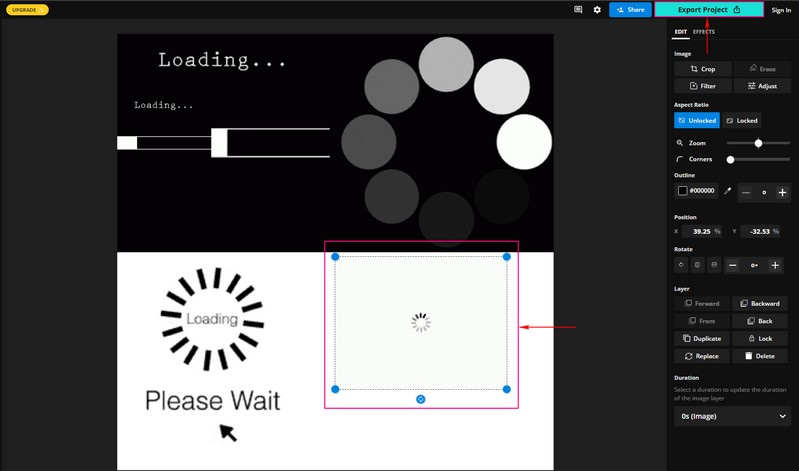The width and height of the screenshot is (799, 471).
Task: Click the X position input field
Action: [x=703, y=231]
